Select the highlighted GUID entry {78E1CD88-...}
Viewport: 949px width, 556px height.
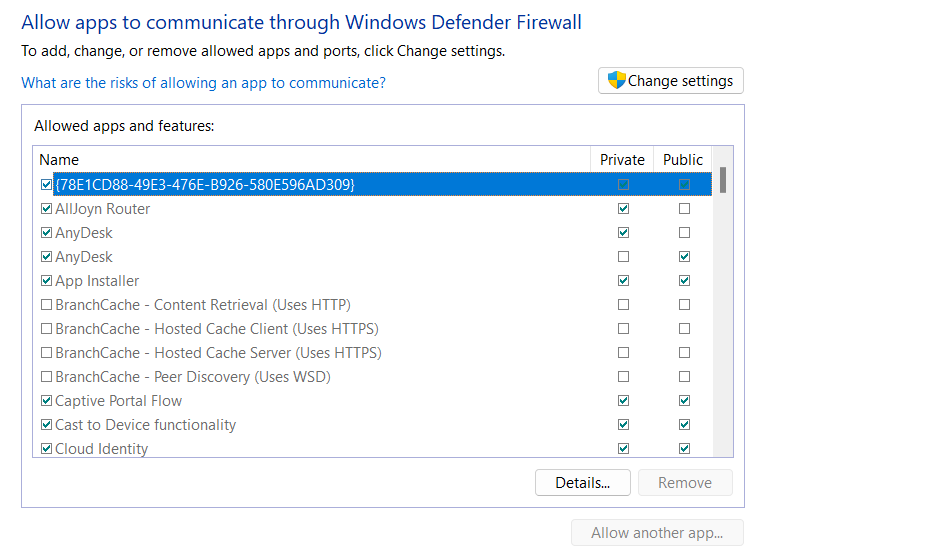(205, 185)
